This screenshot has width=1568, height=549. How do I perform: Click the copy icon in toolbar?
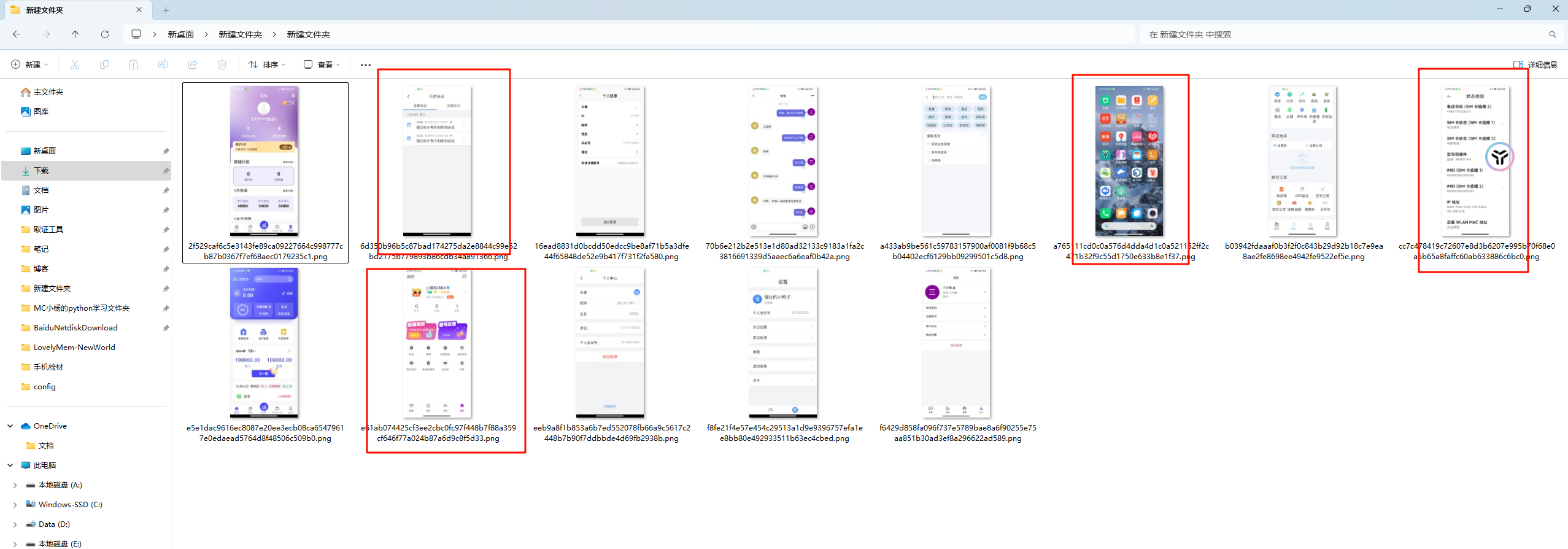click(x=104, y=64)
